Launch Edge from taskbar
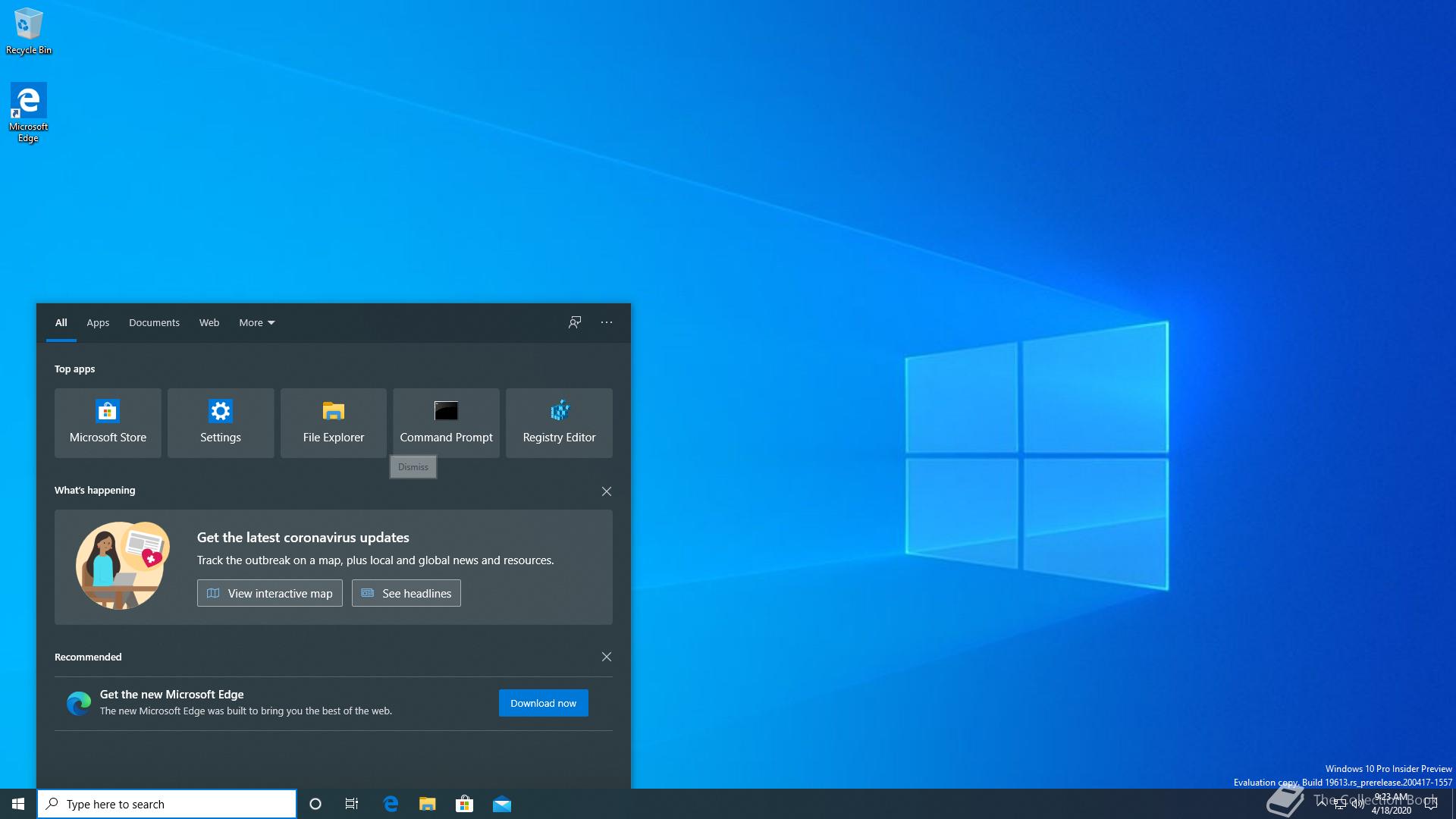Viewport: 1456px width, 819px height. pyautogui.click(x=391, y=804)
